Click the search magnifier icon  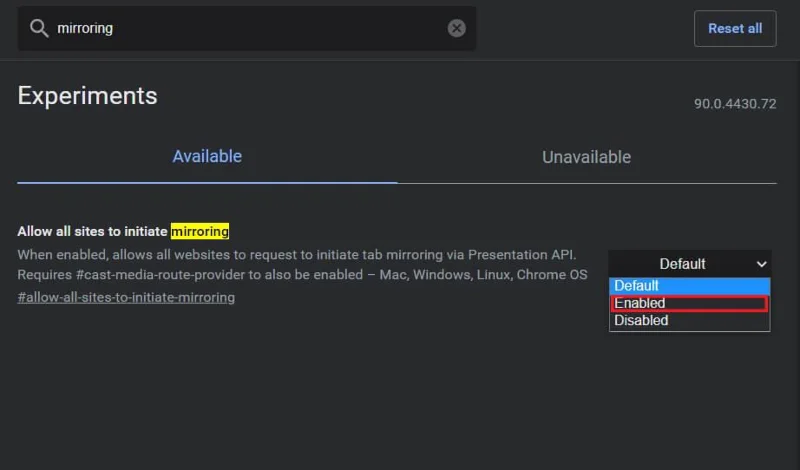[39, 28]
